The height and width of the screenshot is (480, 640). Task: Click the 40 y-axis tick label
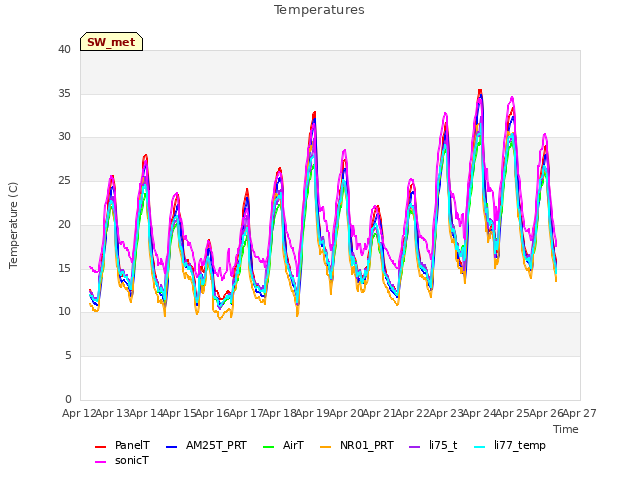pos(64,49)
